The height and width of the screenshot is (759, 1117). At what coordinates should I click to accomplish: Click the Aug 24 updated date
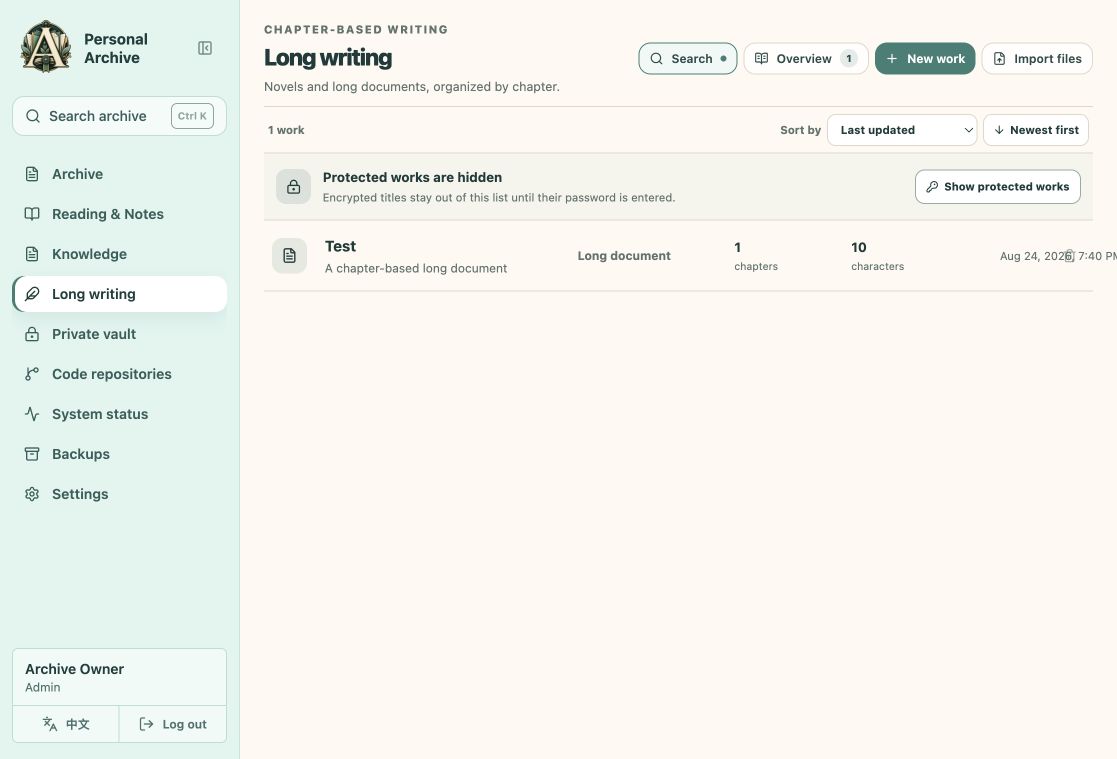tap(1058, 256)
